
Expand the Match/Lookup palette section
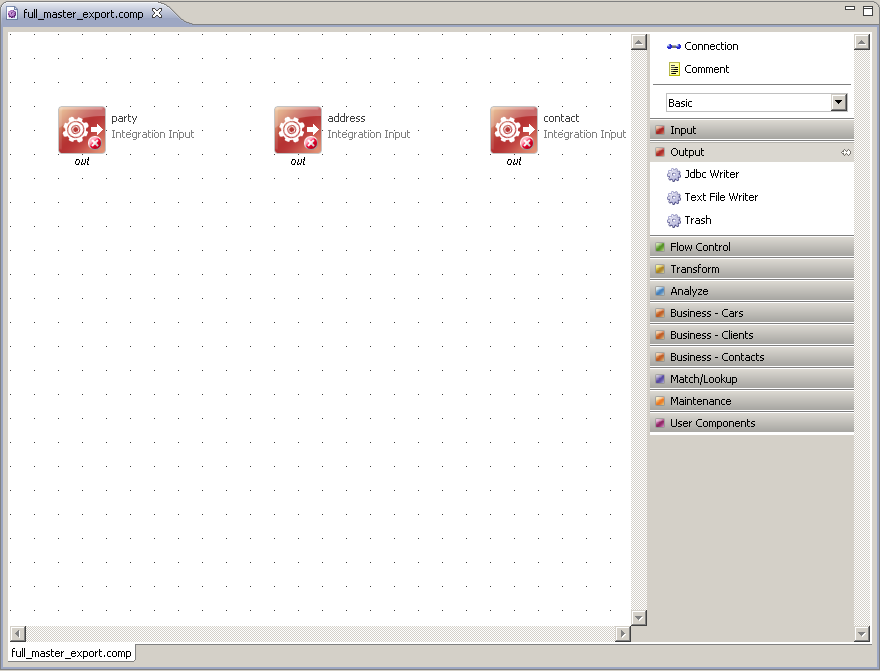750,379
